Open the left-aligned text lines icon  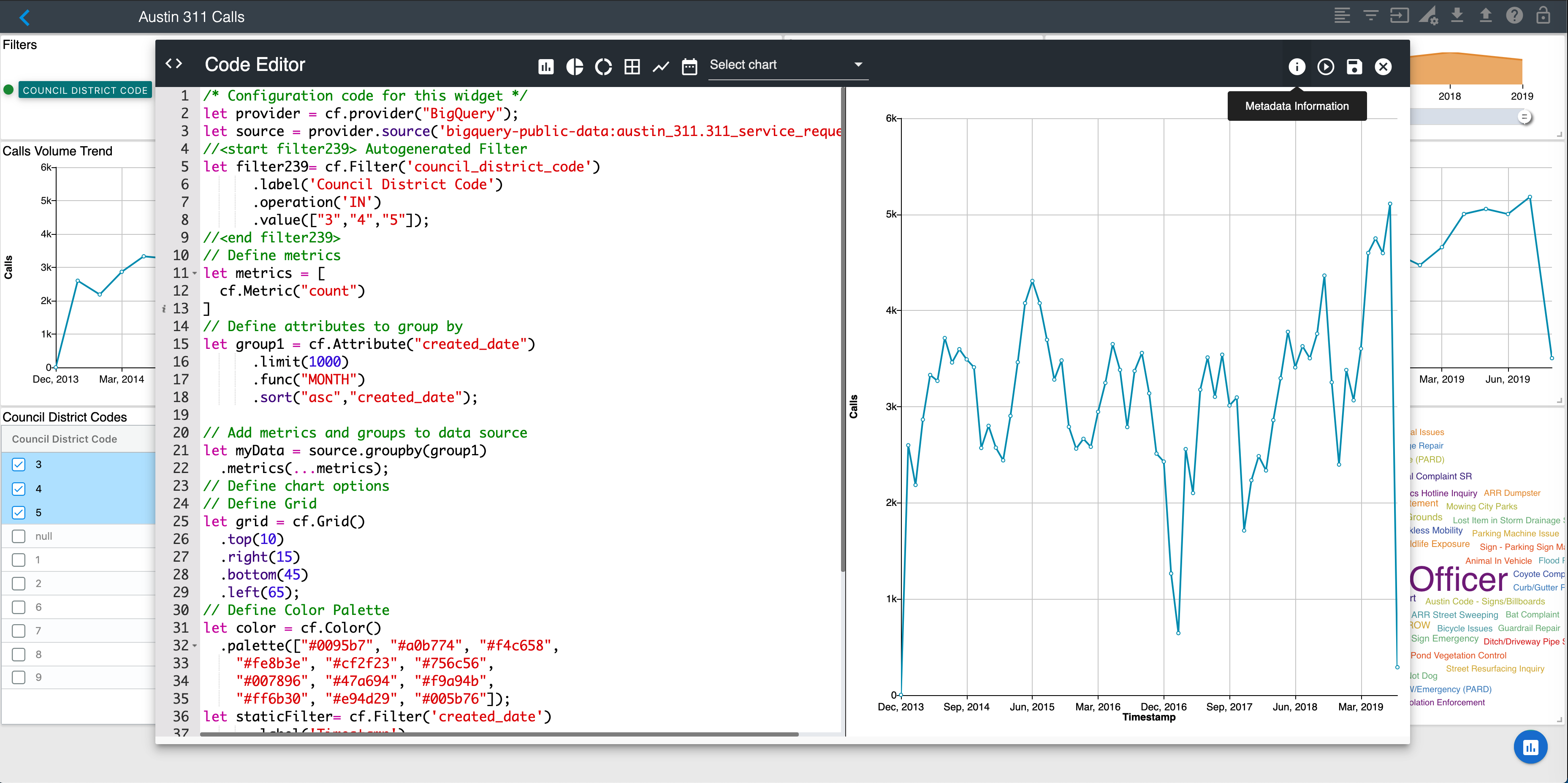(1342, 15)
